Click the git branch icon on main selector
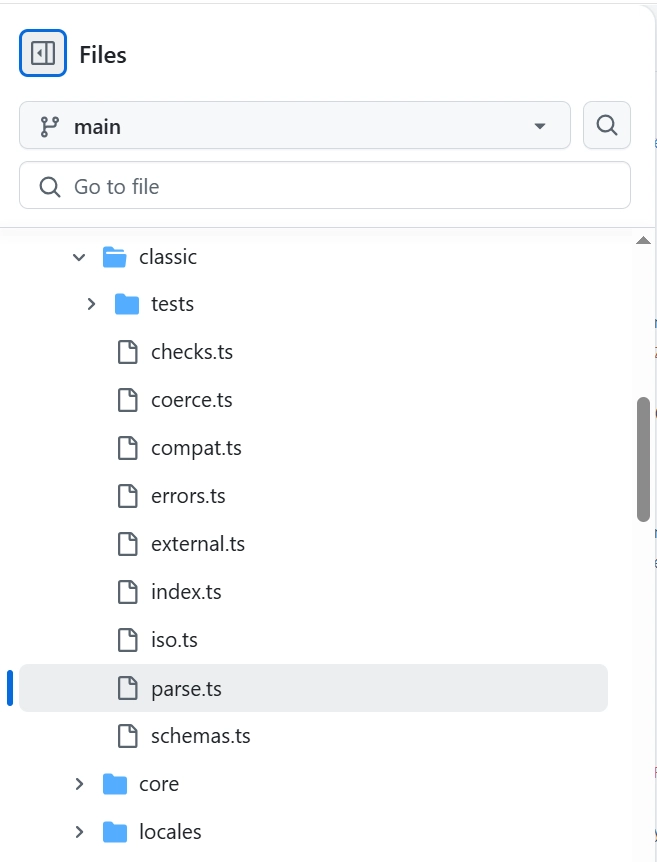The height and width of the screenshot is (862, 657). (x=49, y=126)
